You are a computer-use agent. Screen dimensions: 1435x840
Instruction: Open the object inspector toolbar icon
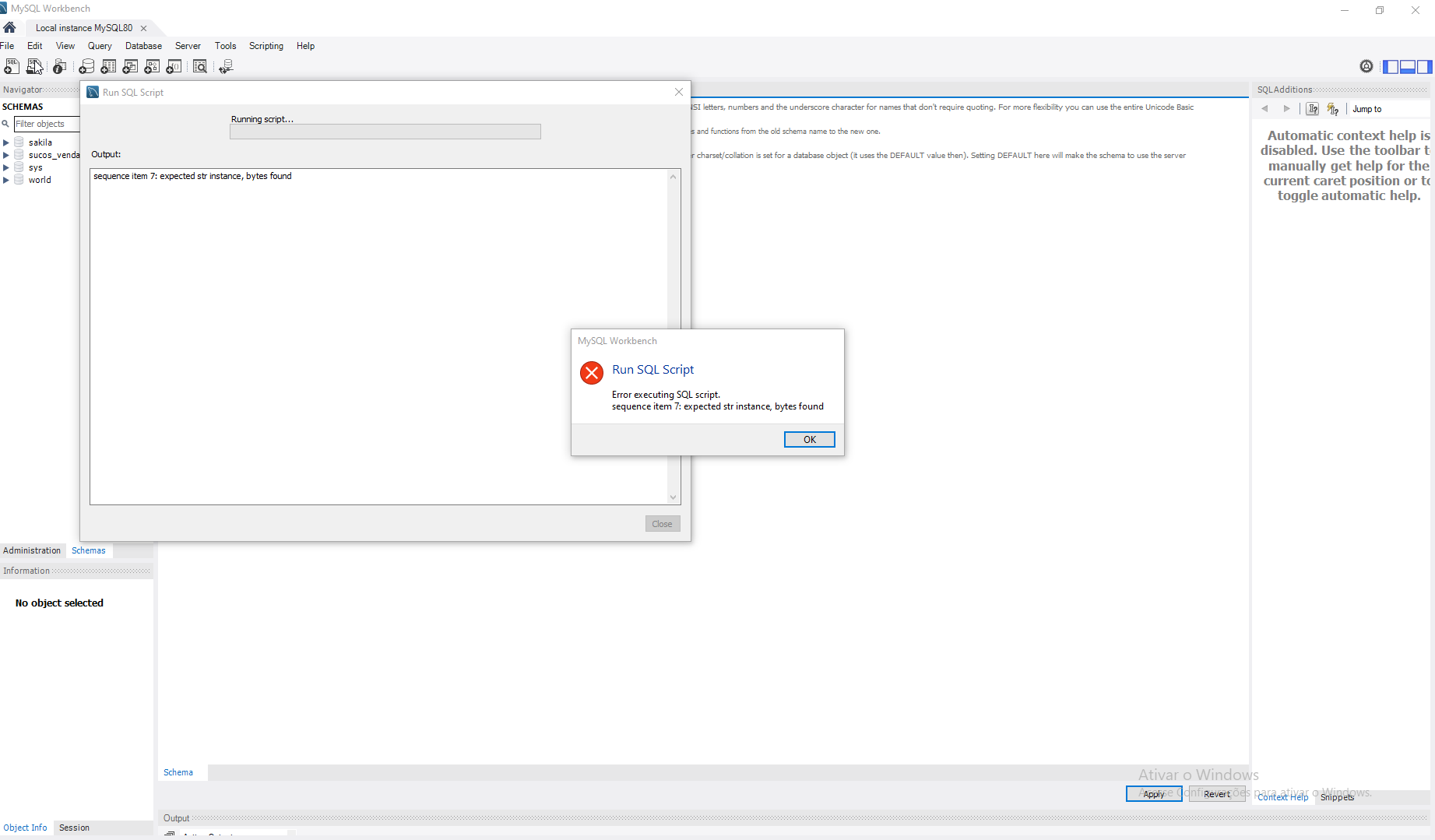[60, 66]
